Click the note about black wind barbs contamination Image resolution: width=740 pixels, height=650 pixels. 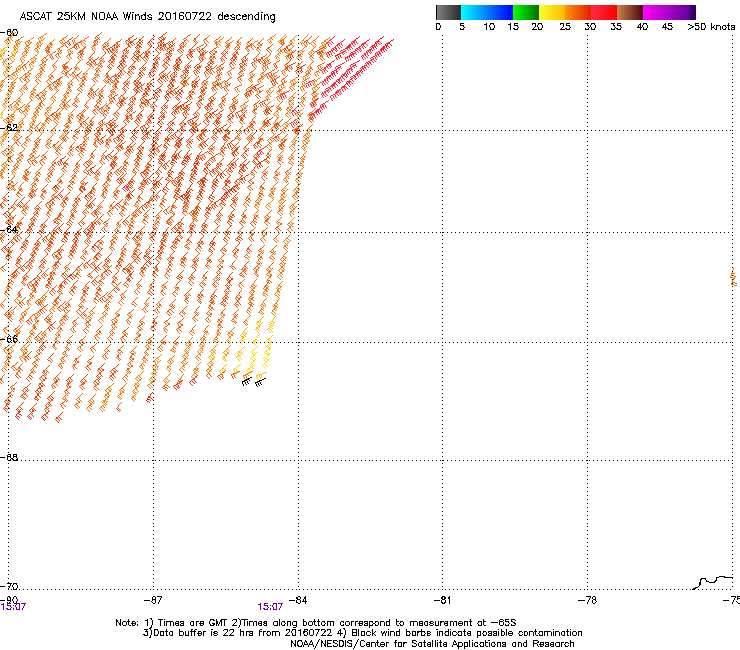coord(459,633)
